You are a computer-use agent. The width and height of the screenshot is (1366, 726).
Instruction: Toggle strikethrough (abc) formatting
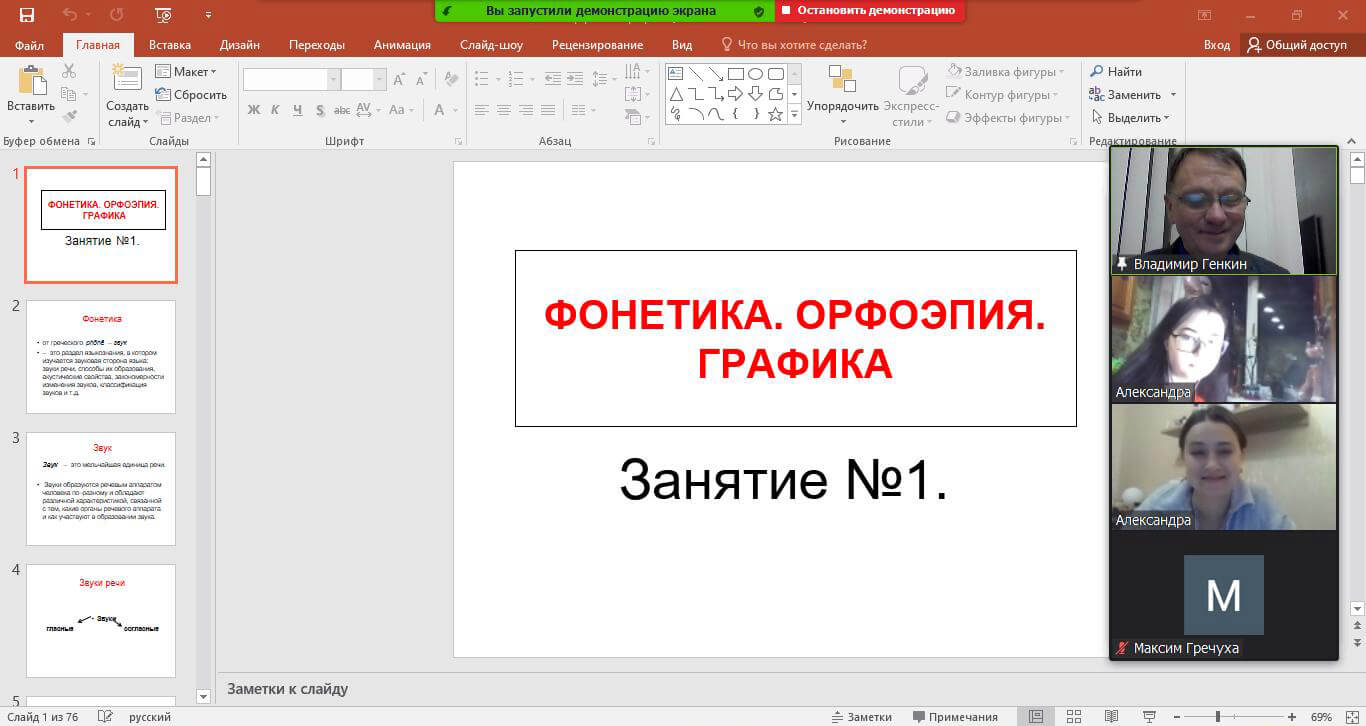click(x=342, y=110)
